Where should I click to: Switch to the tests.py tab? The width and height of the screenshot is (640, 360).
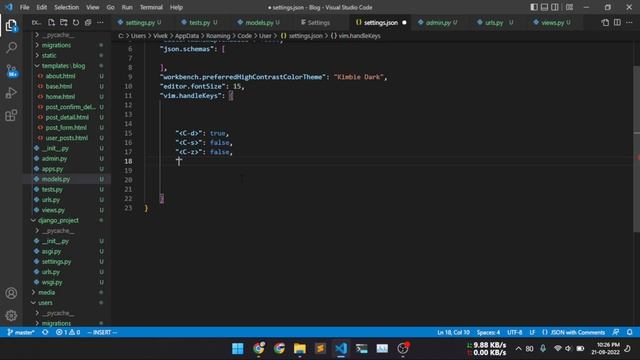click(x=200, y=22)
